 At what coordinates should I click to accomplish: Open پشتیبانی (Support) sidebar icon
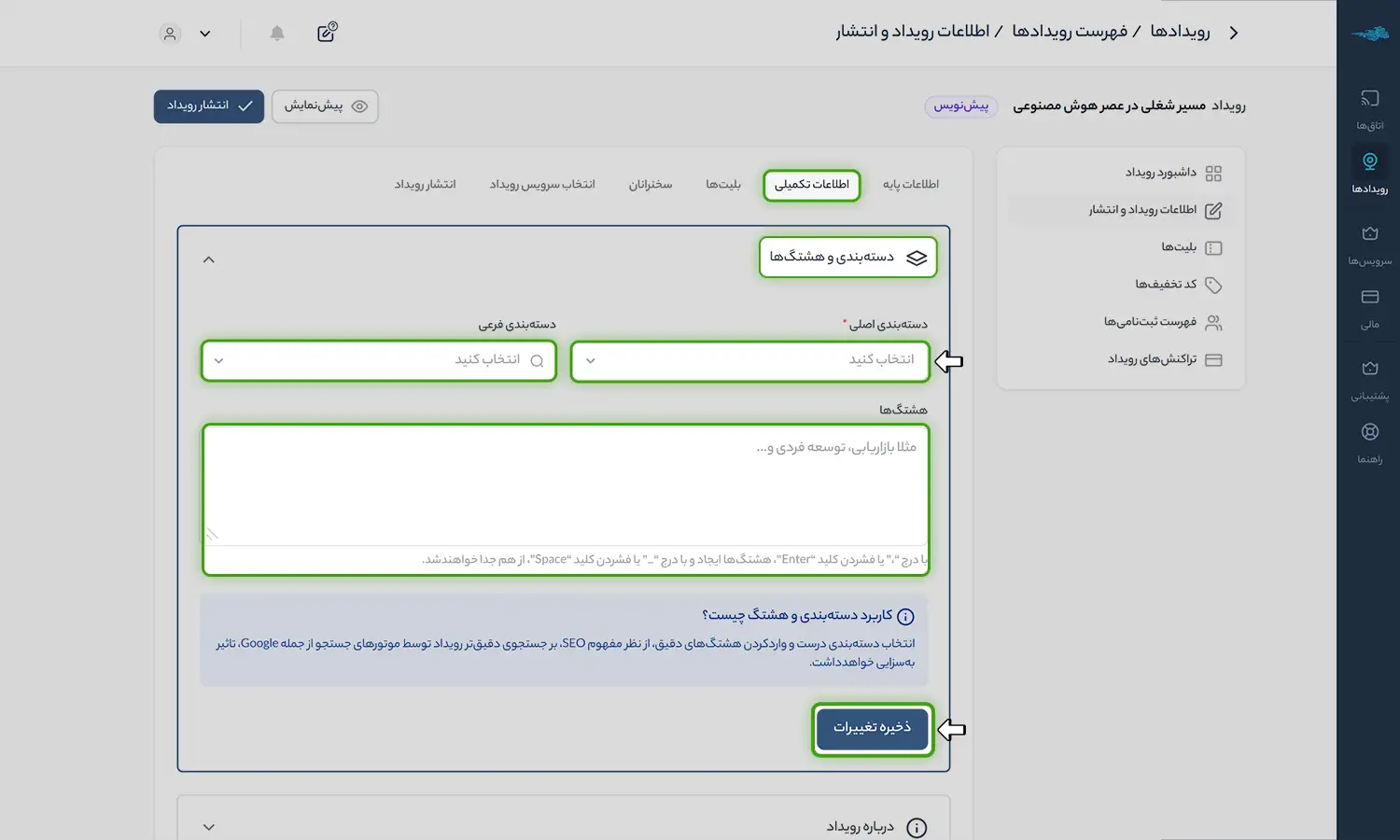tap(1369, 379)
